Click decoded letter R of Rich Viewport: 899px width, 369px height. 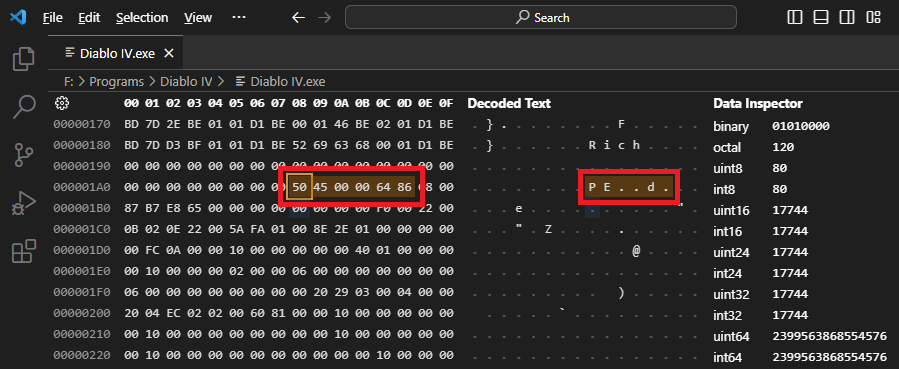tap(592, 145)
